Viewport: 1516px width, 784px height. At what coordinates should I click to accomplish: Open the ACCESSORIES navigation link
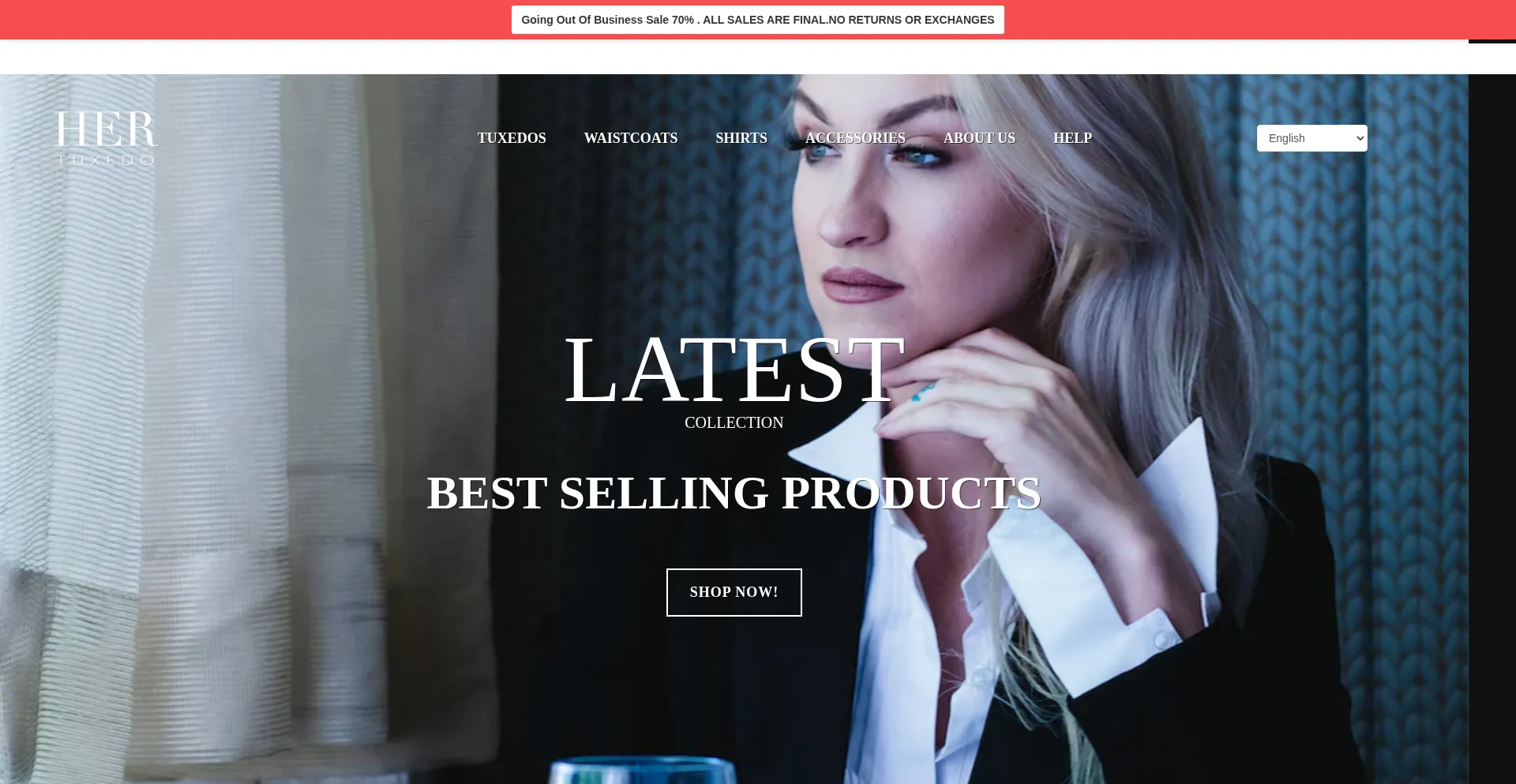(x=855, y=138)
